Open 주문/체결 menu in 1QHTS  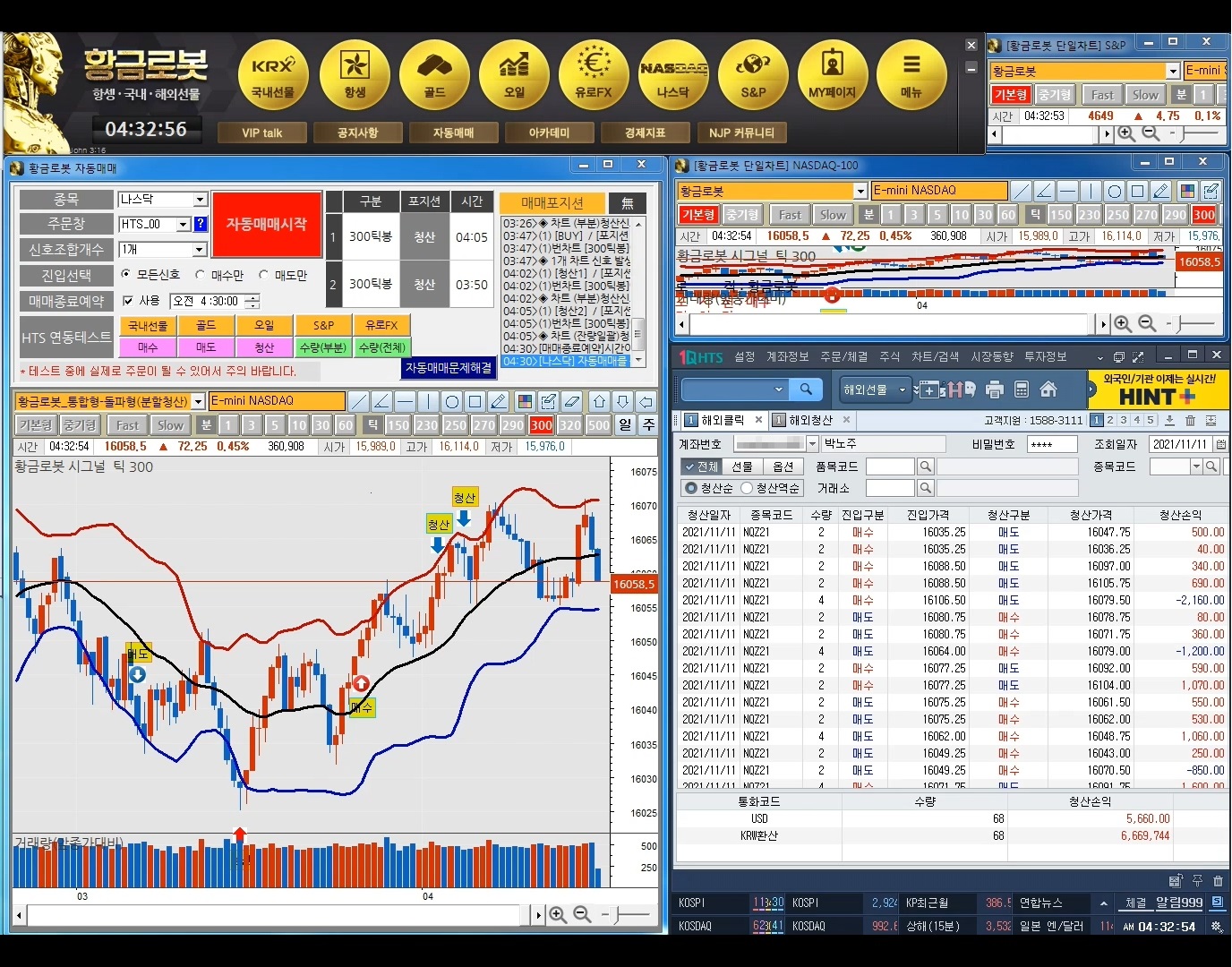844,356
